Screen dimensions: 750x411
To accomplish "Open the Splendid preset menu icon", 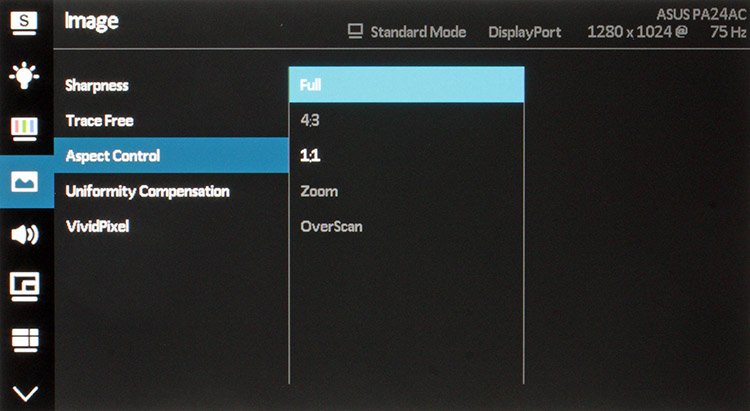I will click(24, 23).
